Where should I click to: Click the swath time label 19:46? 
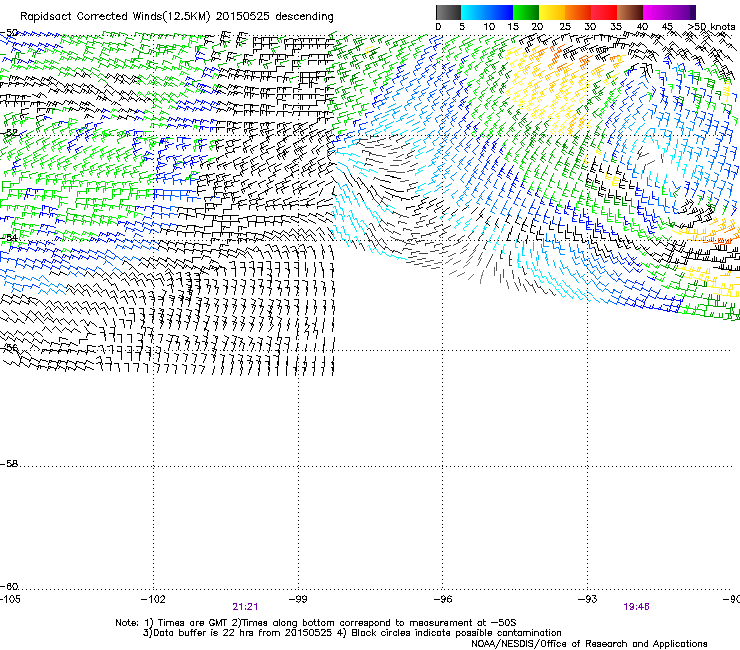coord(636,607)
